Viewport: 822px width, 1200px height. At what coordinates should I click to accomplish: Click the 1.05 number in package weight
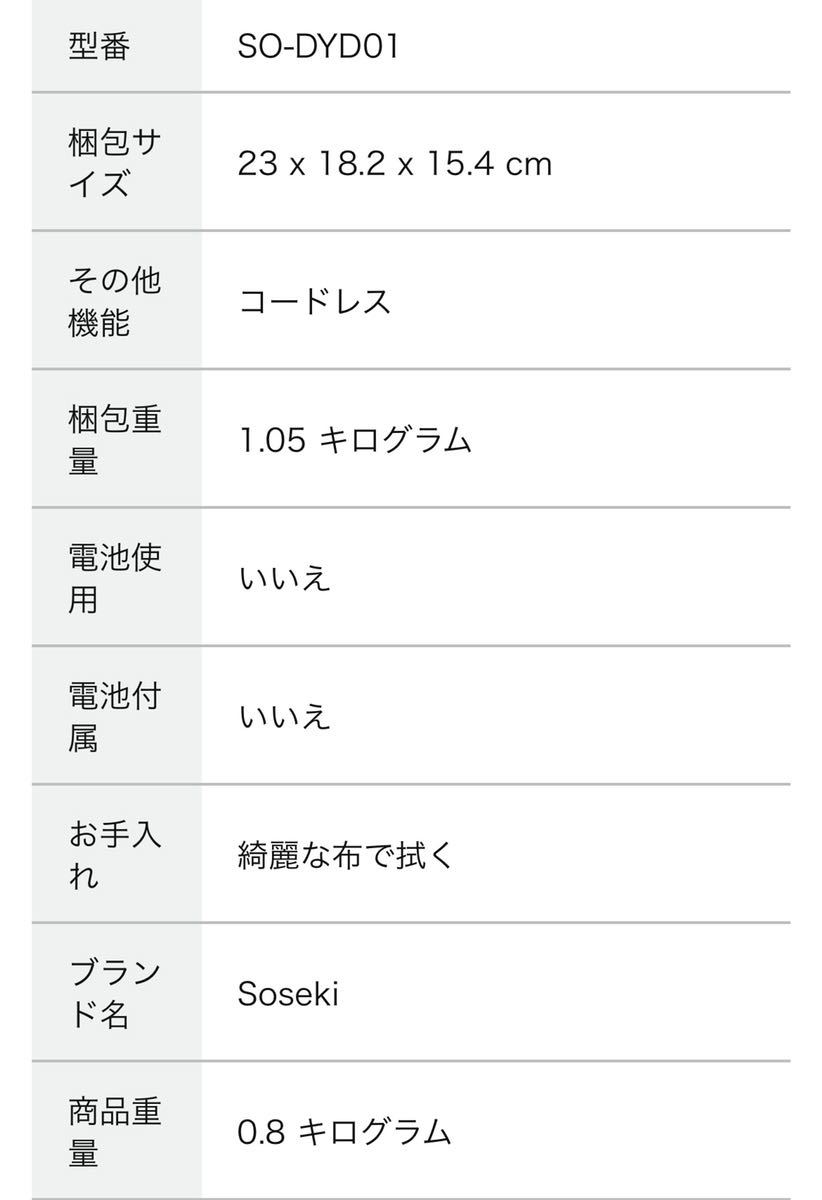(x=272, y=440)
